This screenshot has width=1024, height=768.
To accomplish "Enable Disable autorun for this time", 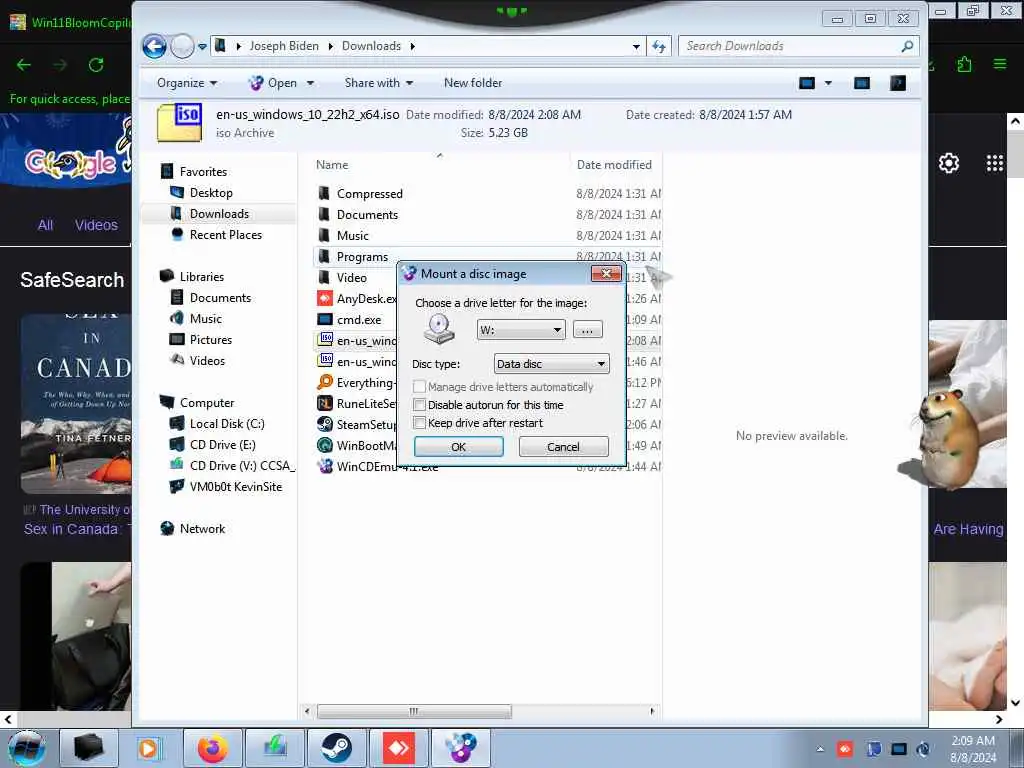I will point(419,405).
